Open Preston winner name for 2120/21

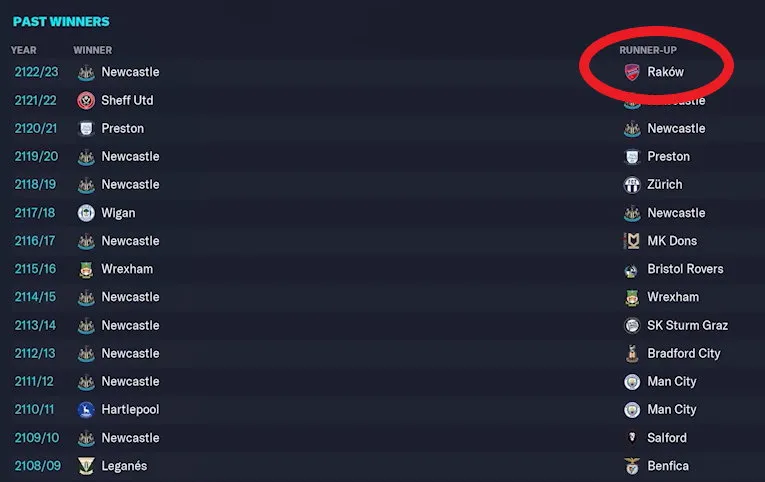click(x=123, y=128)
